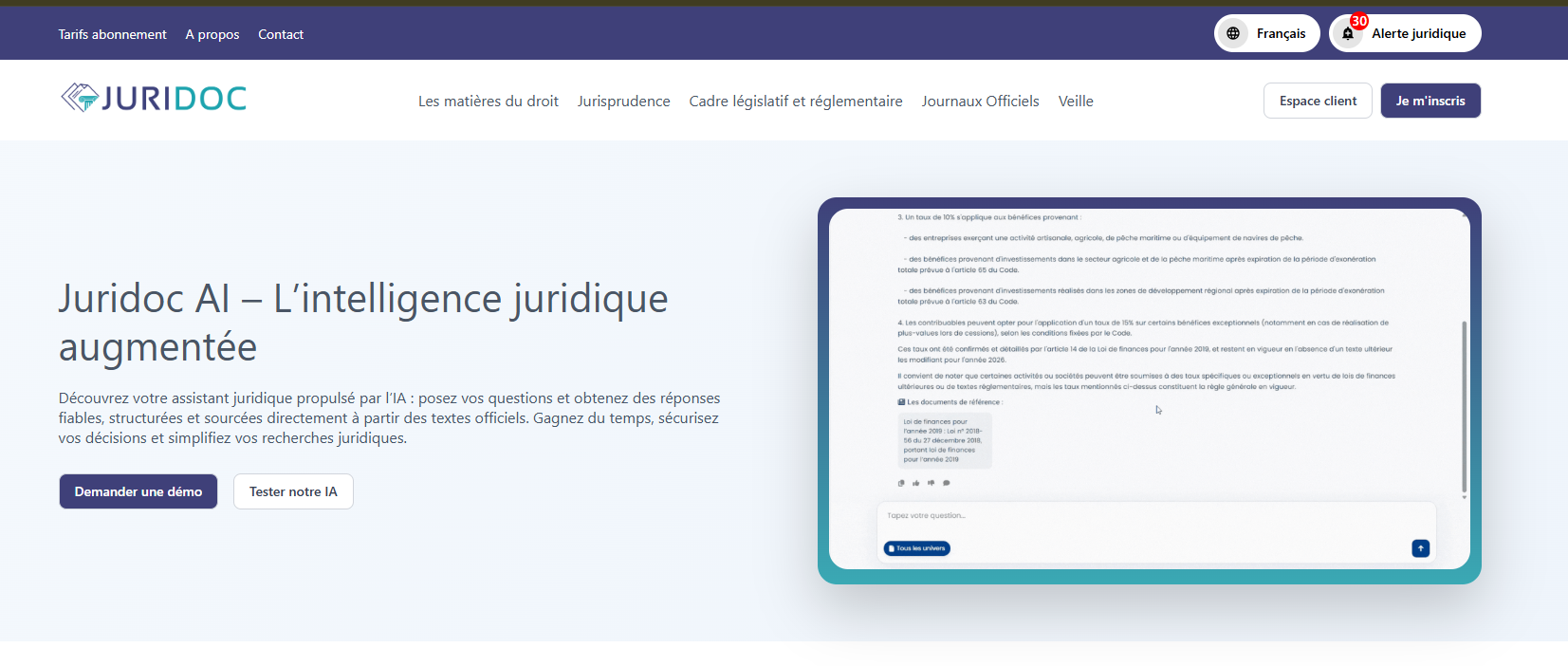Open the Contact page
Viewport: 1568px width, 666px height.
(281, 34)
